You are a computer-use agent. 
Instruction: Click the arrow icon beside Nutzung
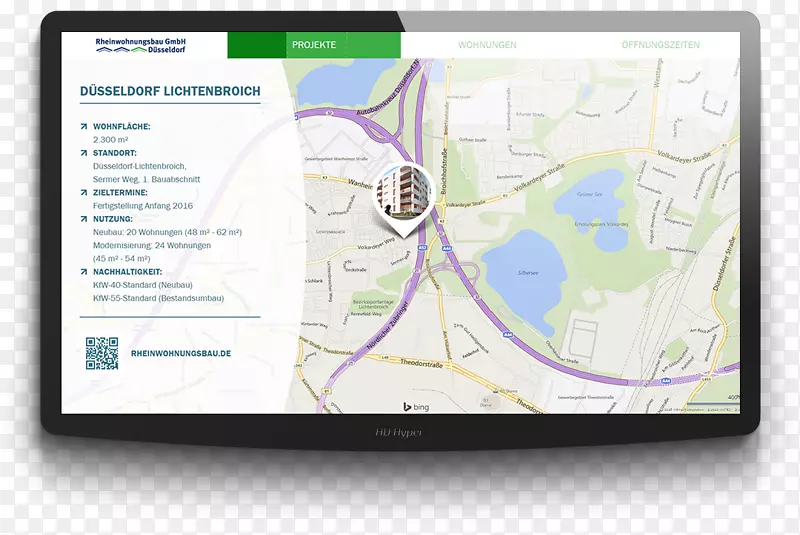84,218
